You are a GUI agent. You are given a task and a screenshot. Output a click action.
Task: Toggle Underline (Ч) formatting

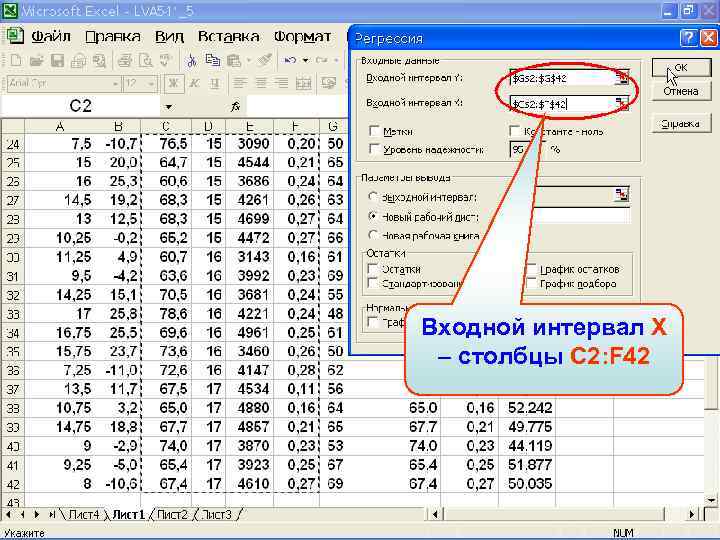tap(214, 84)
